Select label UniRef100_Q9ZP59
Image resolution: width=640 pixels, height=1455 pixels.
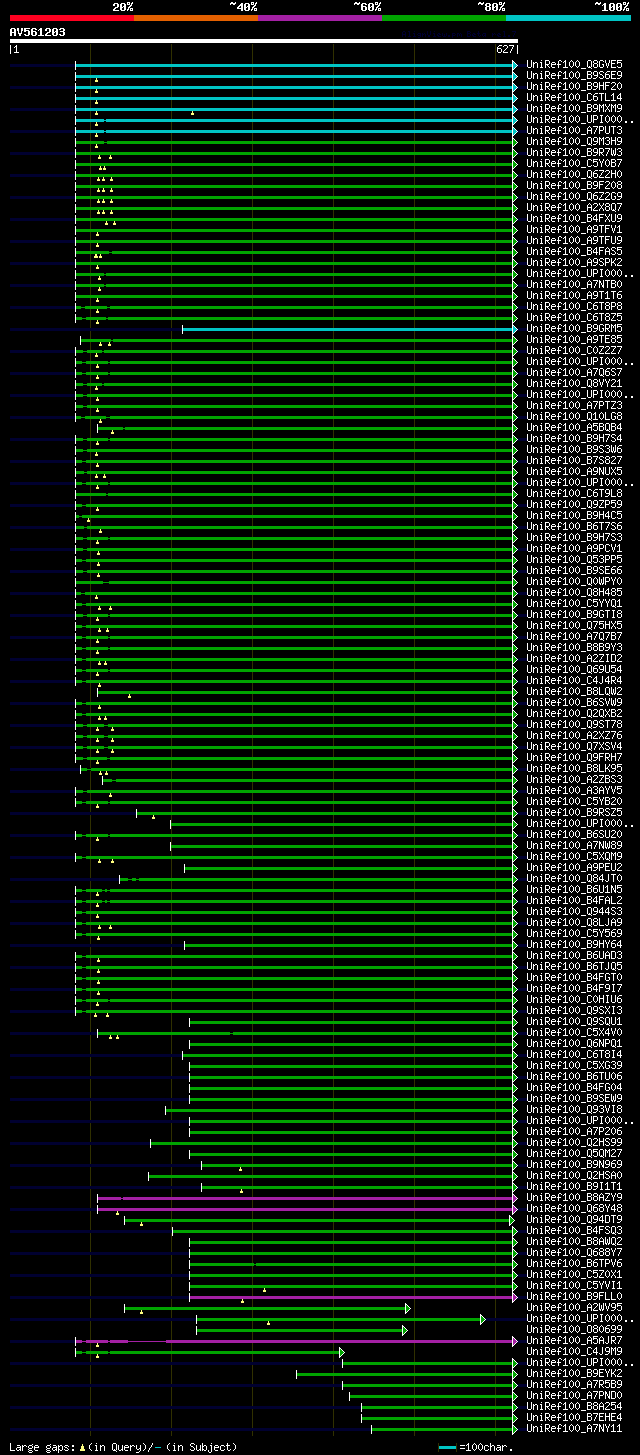[574, 504]
